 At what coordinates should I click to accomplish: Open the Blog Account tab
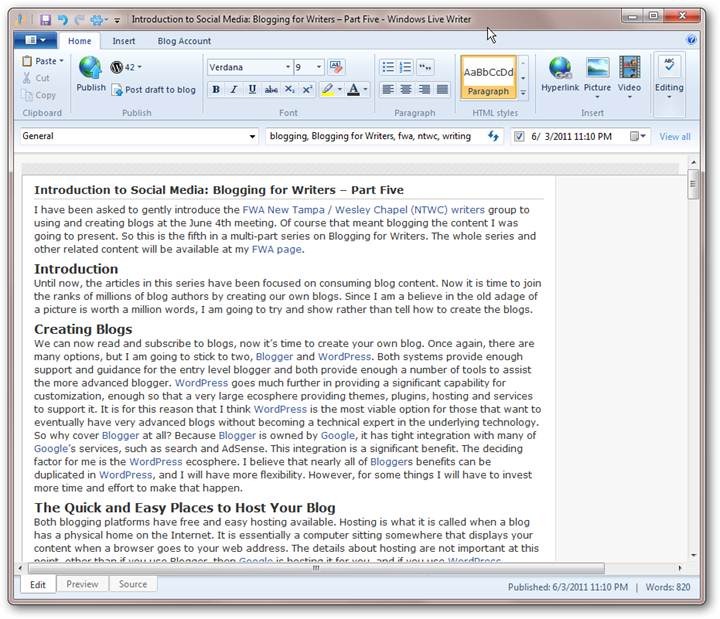(184, 41)
